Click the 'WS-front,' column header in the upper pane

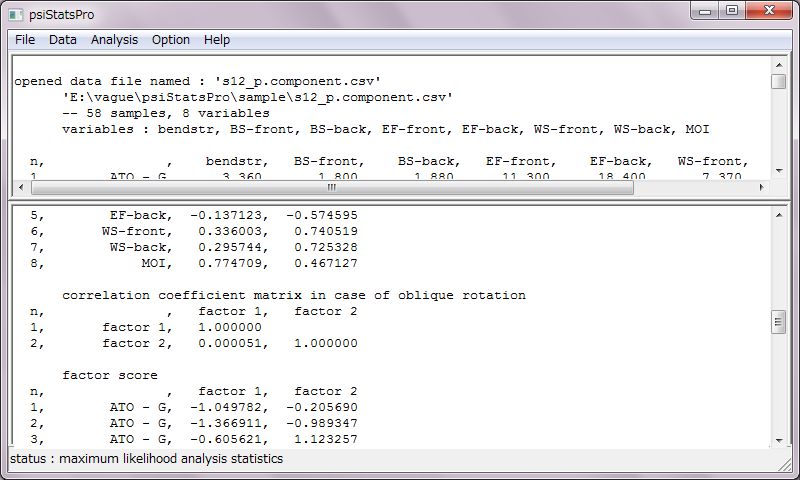tap(713, 162)
